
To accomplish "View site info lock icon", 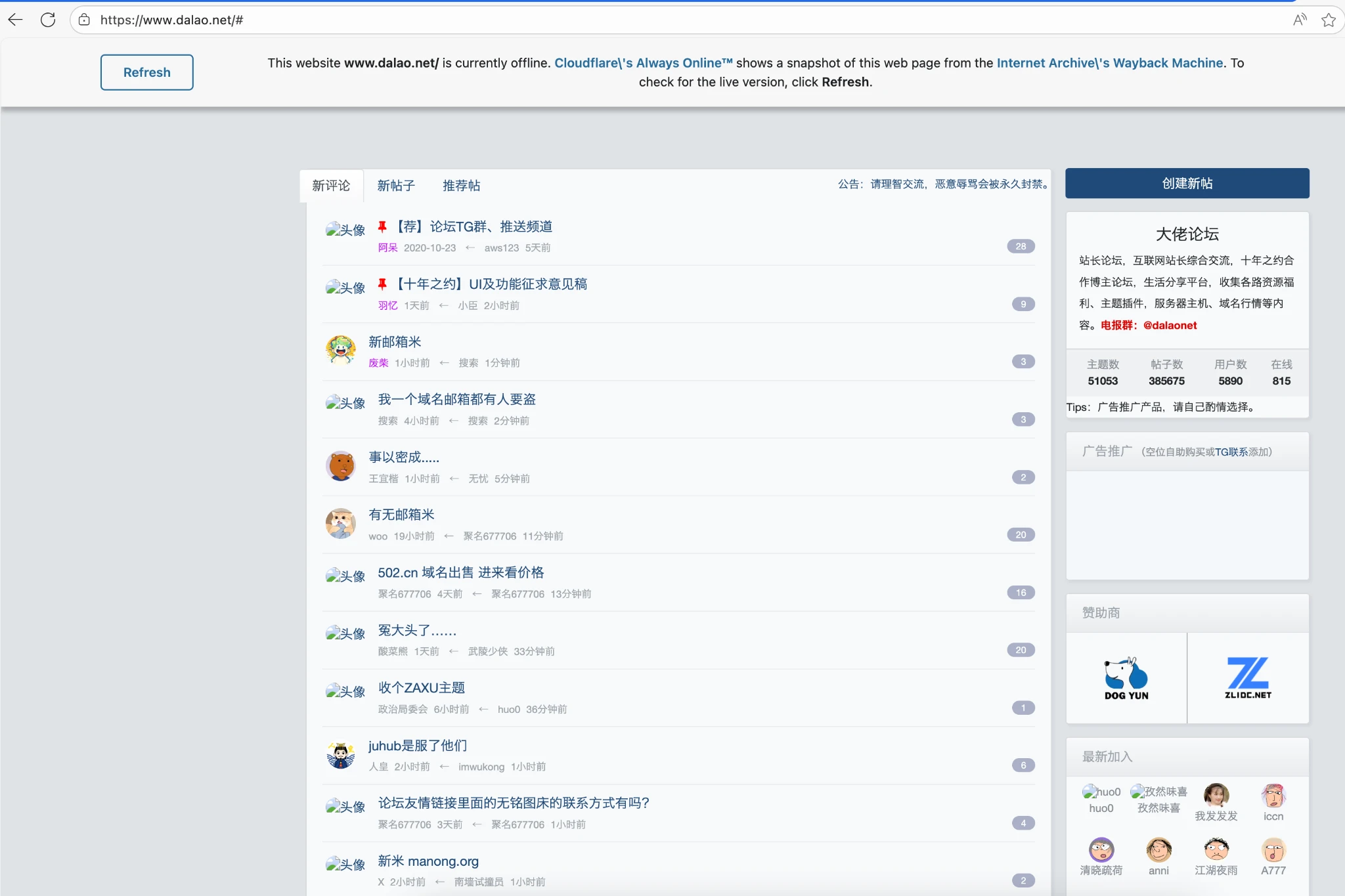I will 84,20.
